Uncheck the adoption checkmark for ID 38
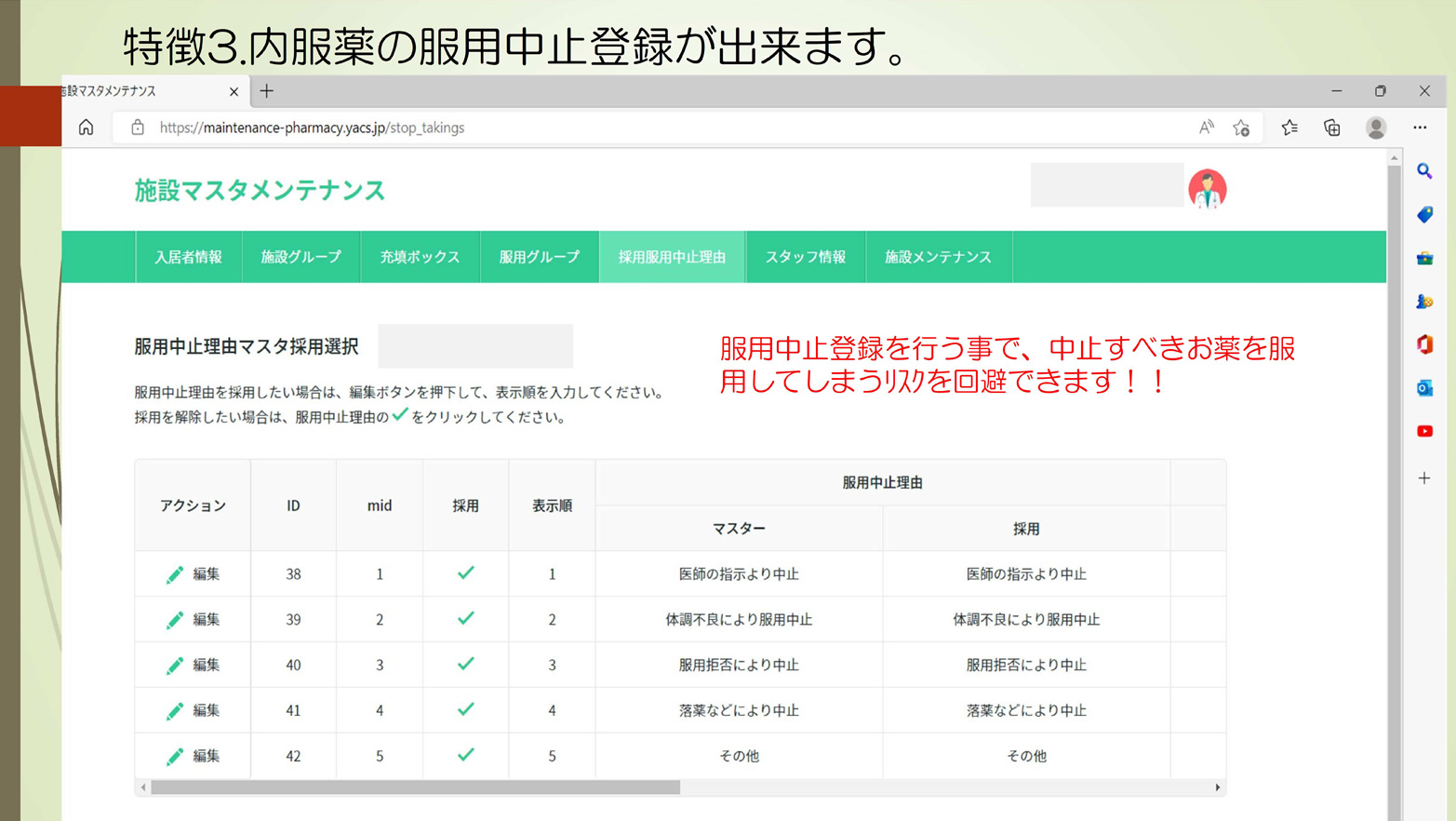1456x821 pixels. click(465, 573)
